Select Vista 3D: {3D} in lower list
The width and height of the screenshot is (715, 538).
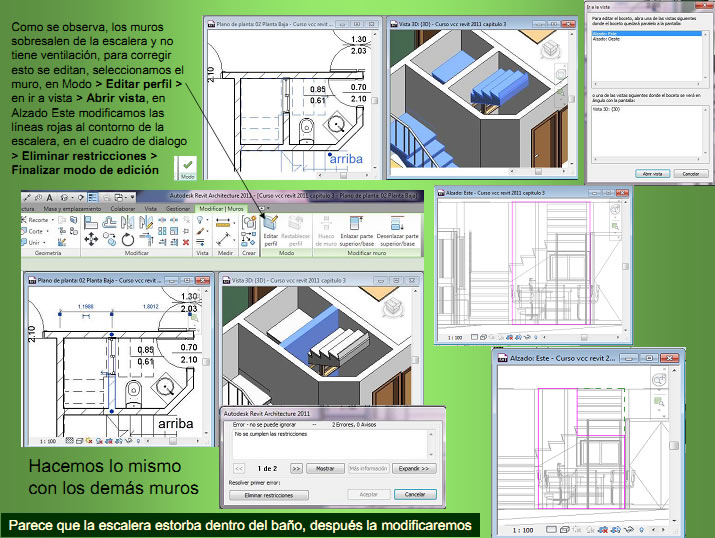click(x=602, y=107)
